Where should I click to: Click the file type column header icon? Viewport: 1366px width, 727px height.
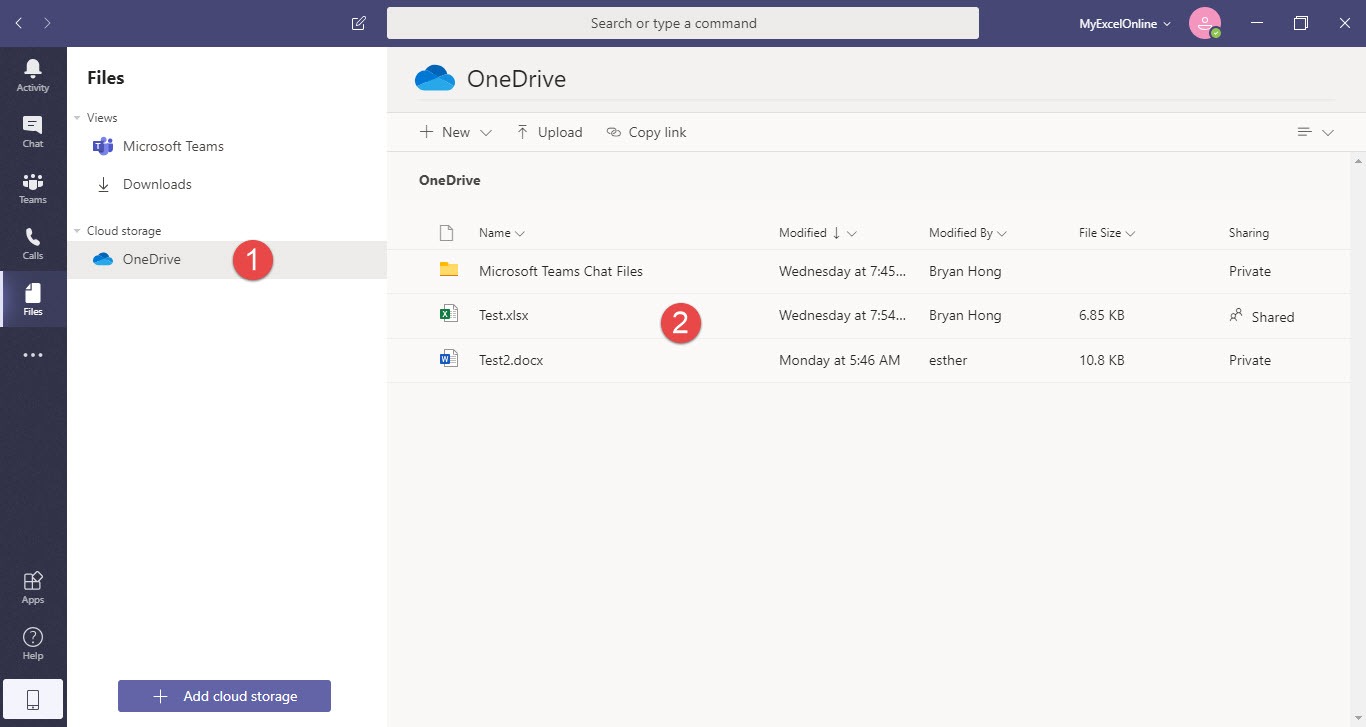coord(447,233)
